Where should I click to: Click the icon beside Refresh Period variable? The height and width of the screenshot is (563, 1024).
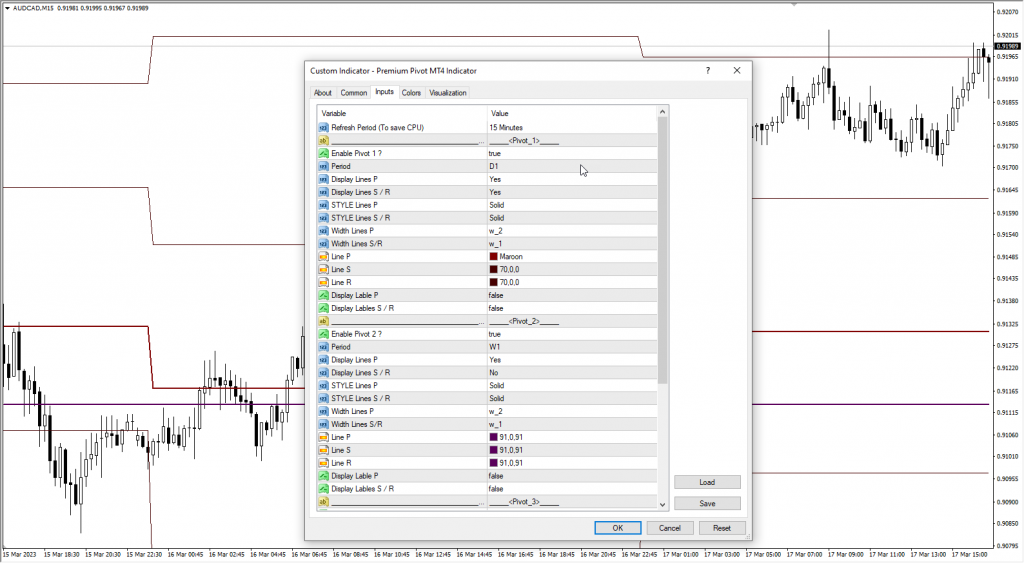coord(323,128)
